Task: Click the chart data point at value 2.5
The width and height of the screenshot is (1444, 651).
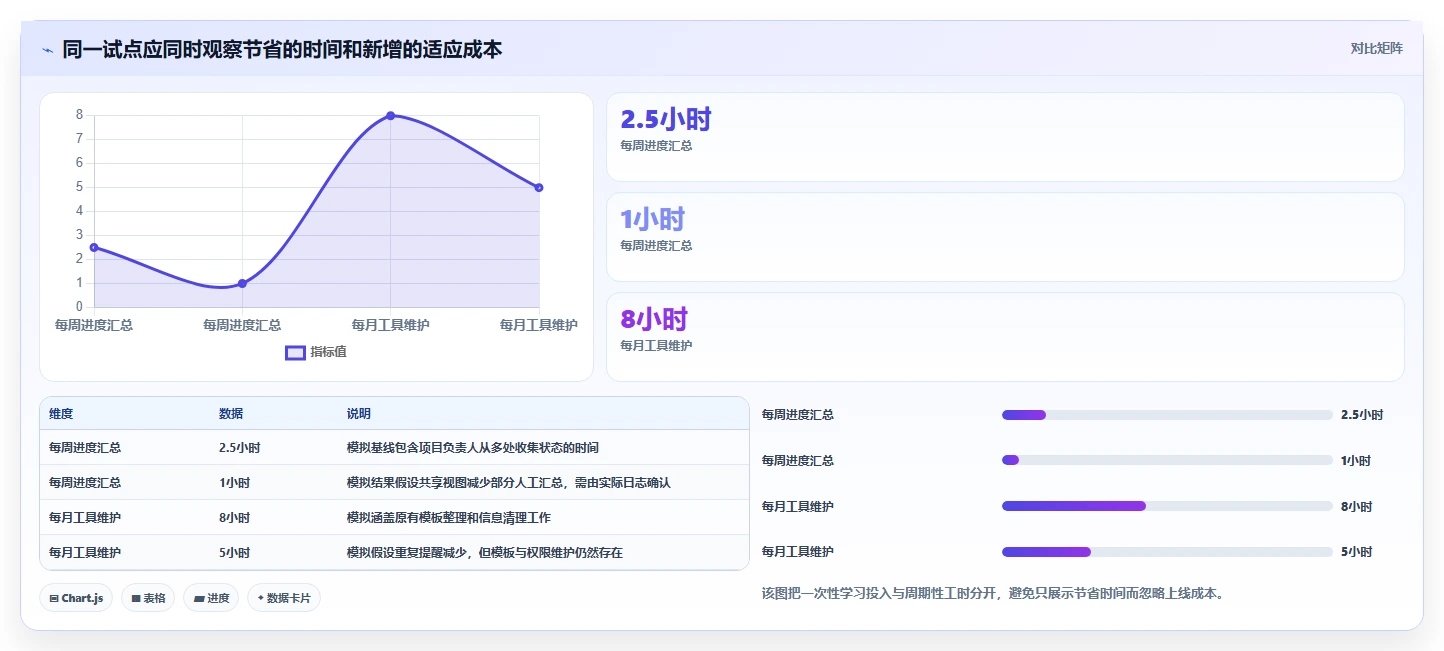Action: 94,247
